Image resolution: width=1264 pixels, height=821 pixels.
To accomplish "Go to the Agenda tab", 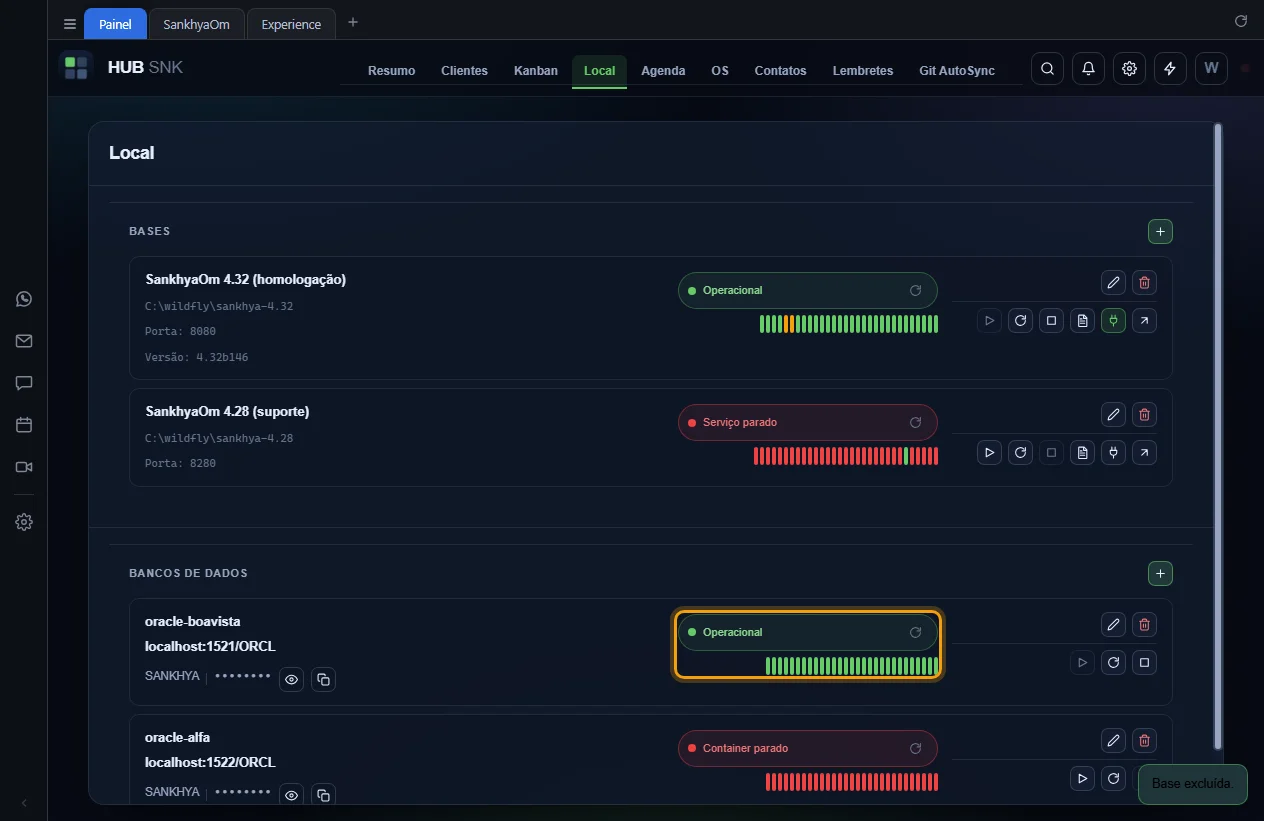I will [663, 71].
